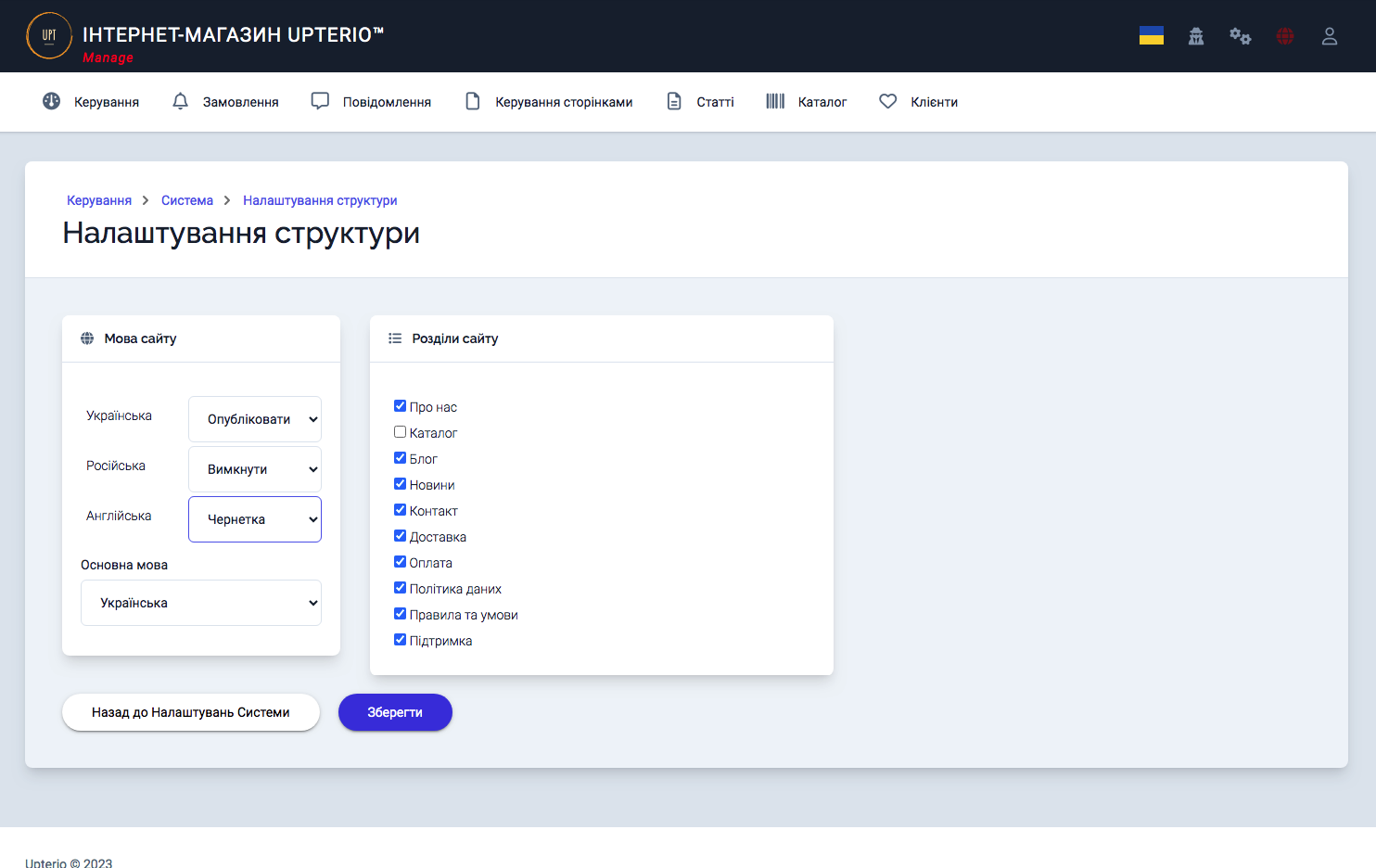Uncheck the Підтримка checkbox
1376x868 pixels.
[x=401, y=640]
